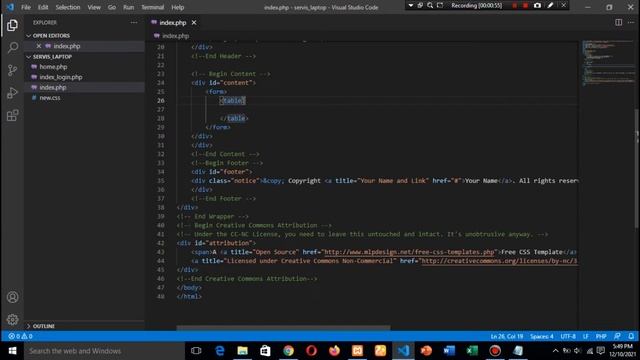This screenshot has width=640, height=360.
Task: Open notifications bell in status bar
Action: click(x=631, y=336)
